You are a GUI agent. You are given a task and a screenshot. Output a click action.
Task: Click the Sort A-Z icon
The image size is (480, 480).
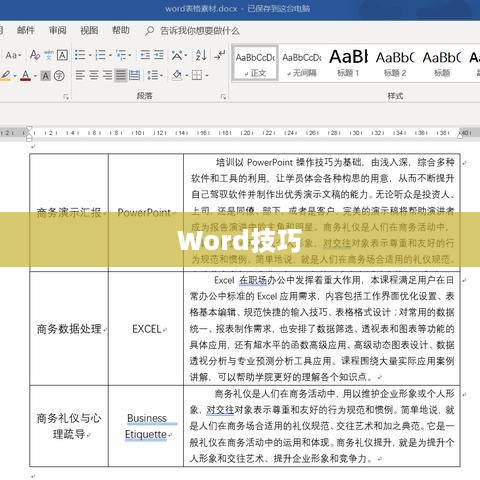tap(201, 55)
